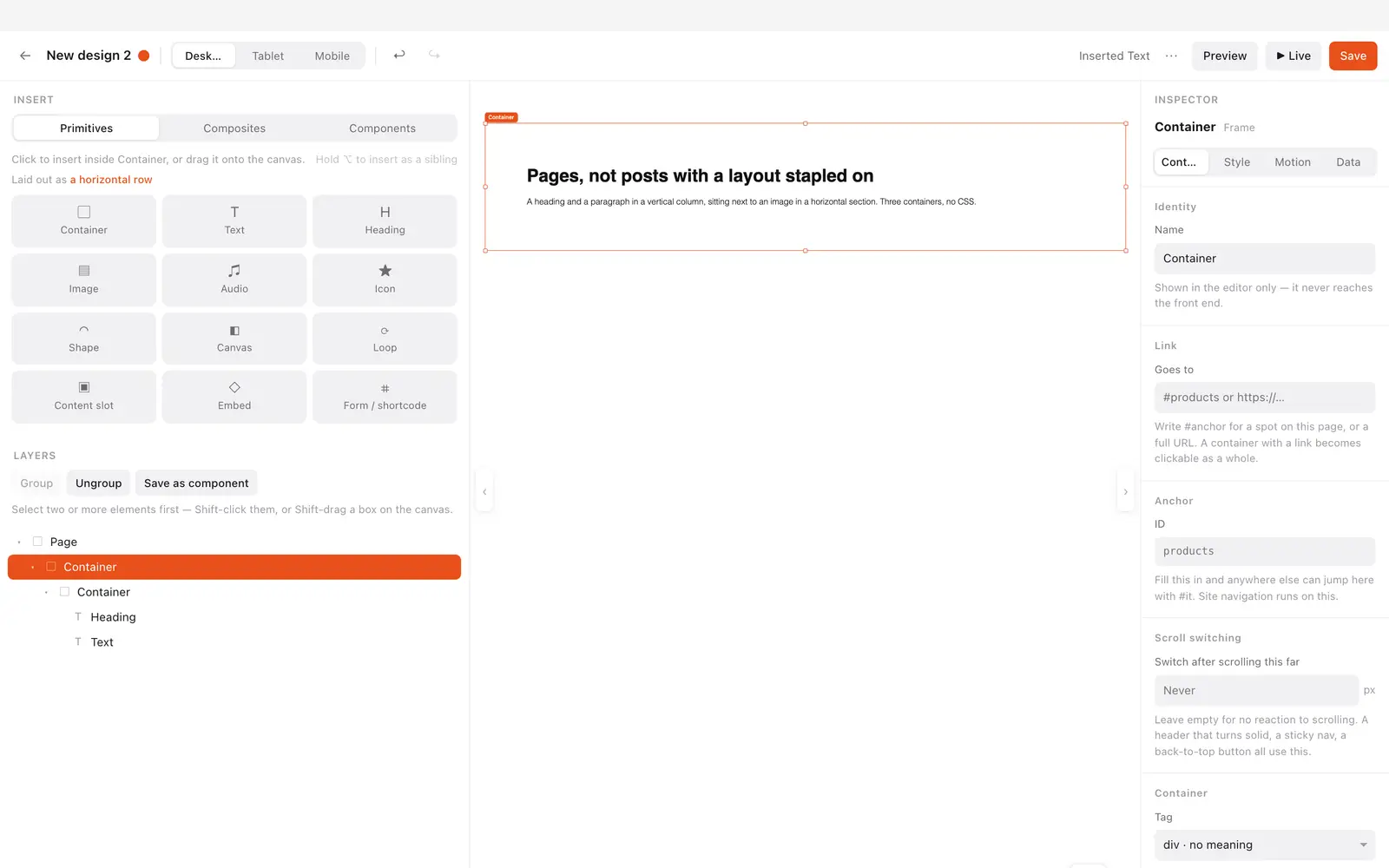This screenshot has width=1389, height=868.
Task: Select the Text layer row
Action: [x=234, y=642]
